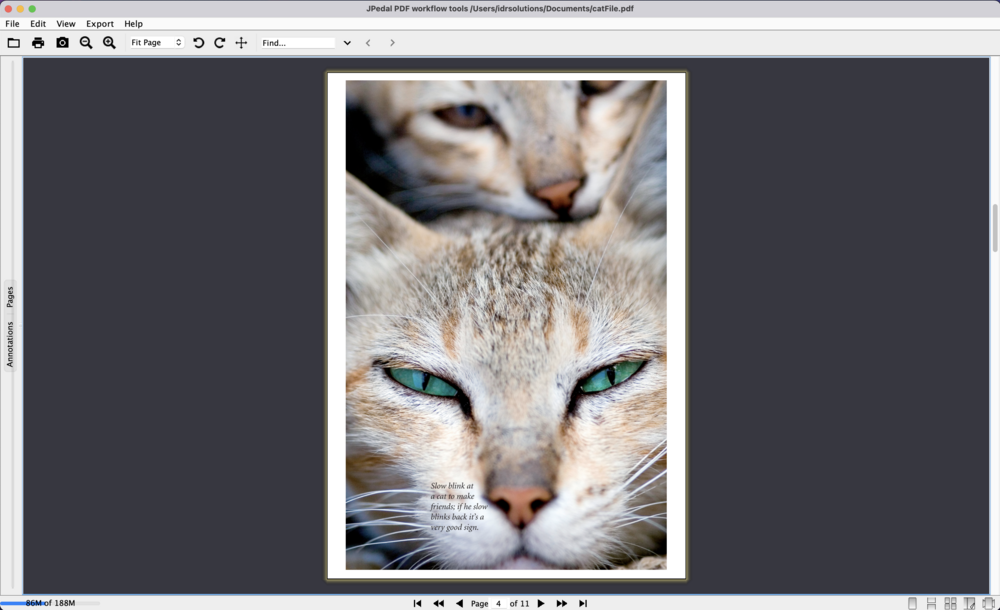This screenshot has height=610, width=1000.
Task: Toggle the Pages sidebar panel
Action: (x=12, y=294)
